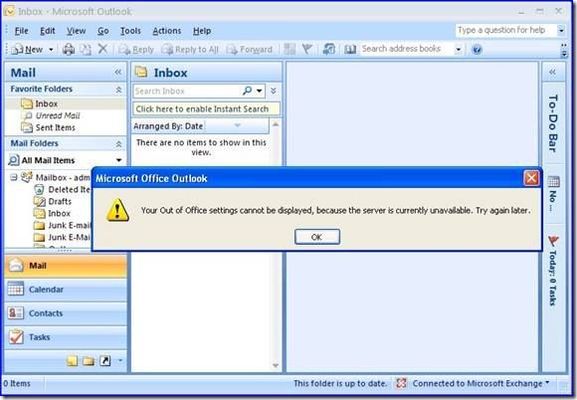
Task: Select Inbox under Favorite Folders
Action: pyautogui.click(x=46, y=104)
